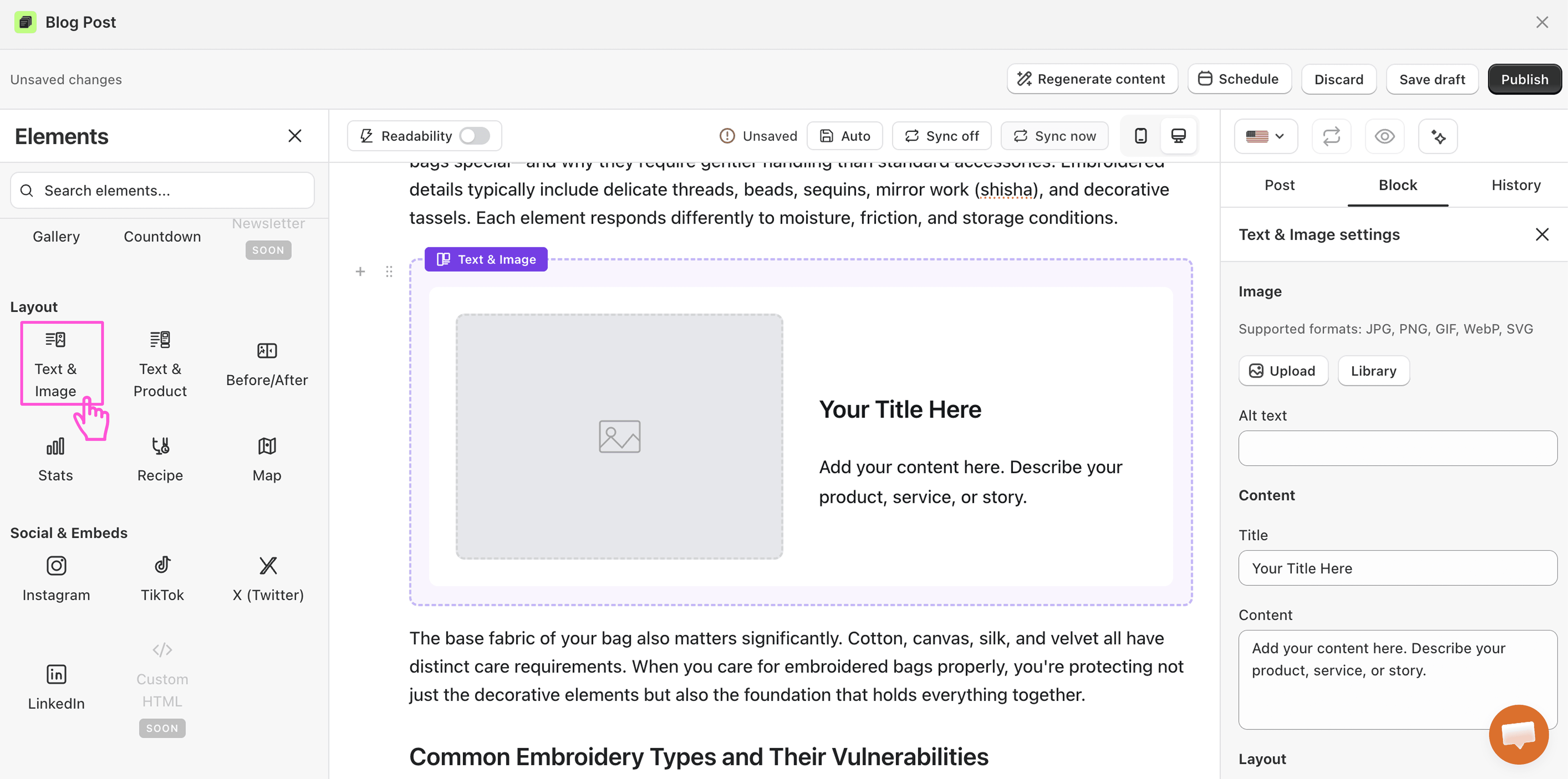Click the 'Common Embroidery Types' heading
This screenshot has width=1568, height=779.
tap(698, 756)
